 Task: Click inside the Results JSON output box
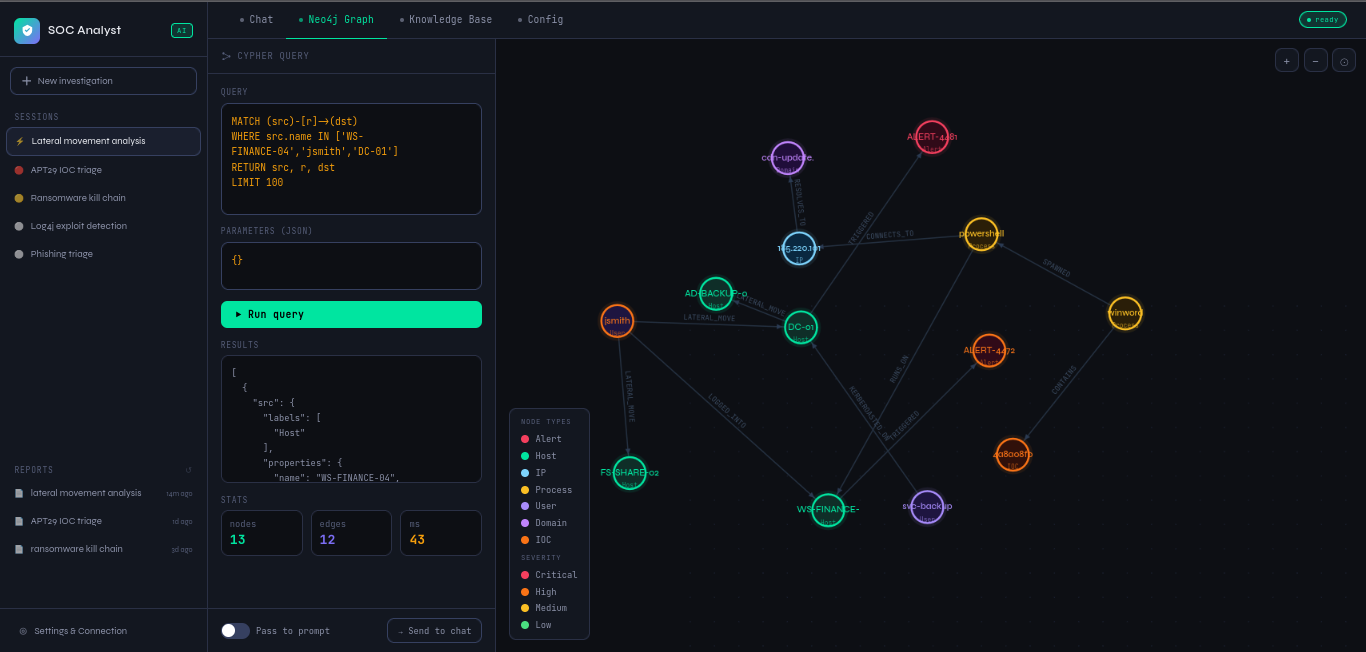coord(351,419)
